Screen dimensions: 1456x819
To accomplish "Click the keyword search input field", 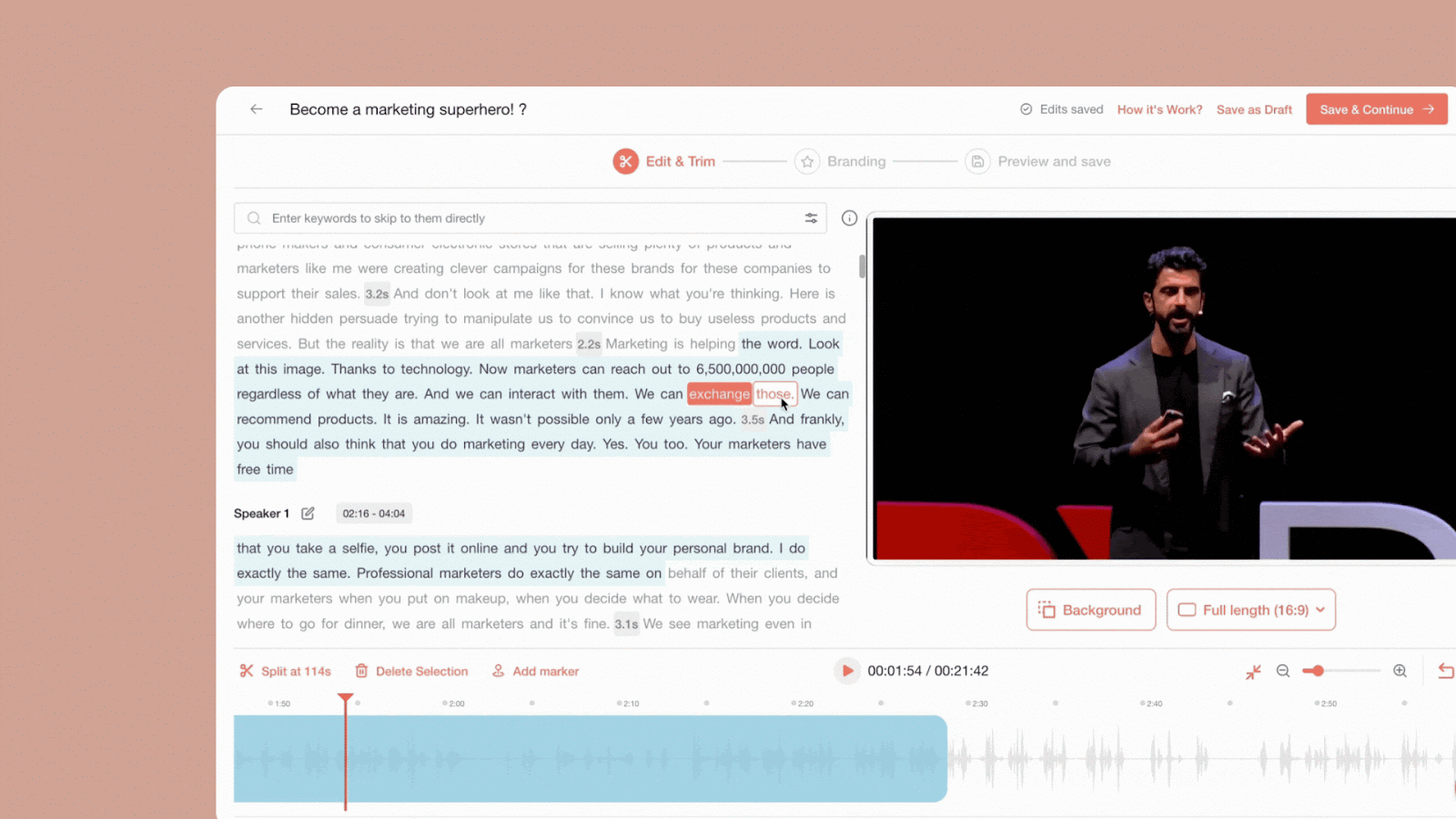I will [528, 218].
